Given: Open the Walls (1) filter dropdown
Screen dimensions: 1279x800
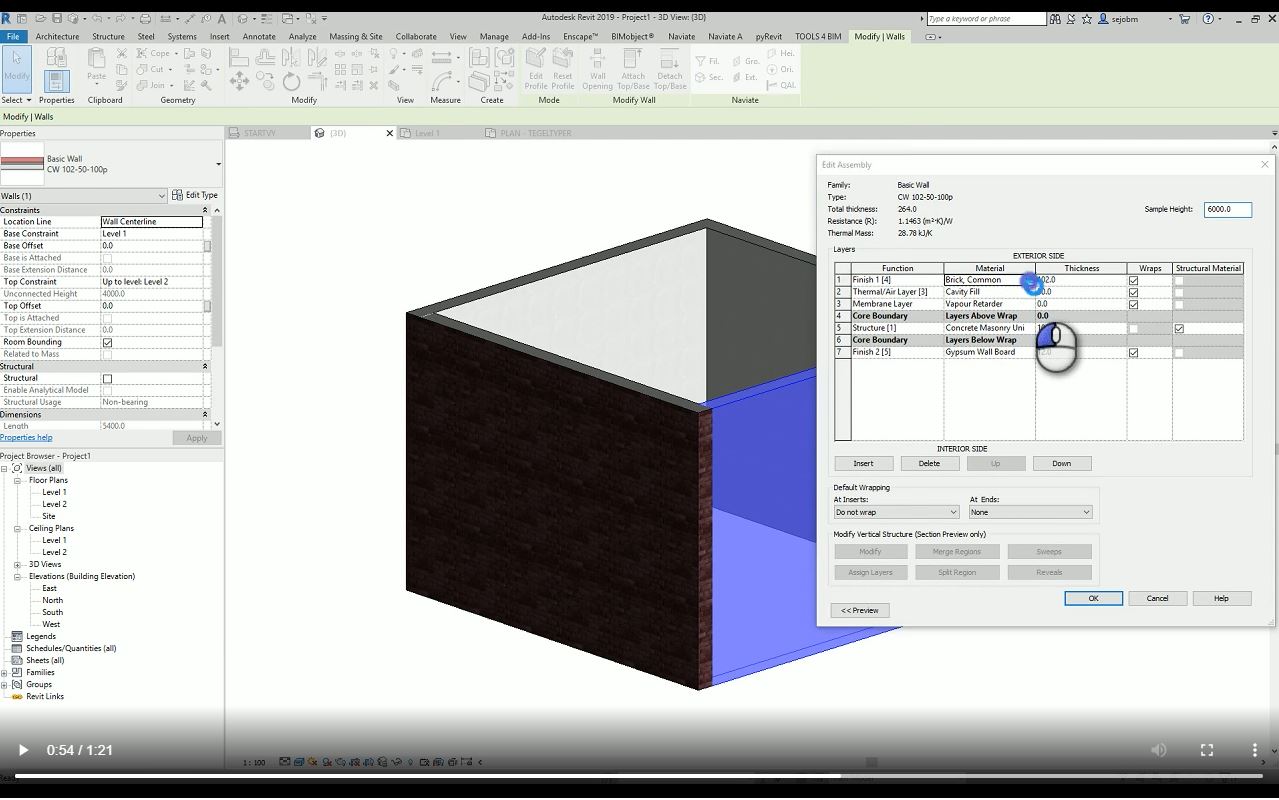Looking at the screenshot, I should 83,196.
